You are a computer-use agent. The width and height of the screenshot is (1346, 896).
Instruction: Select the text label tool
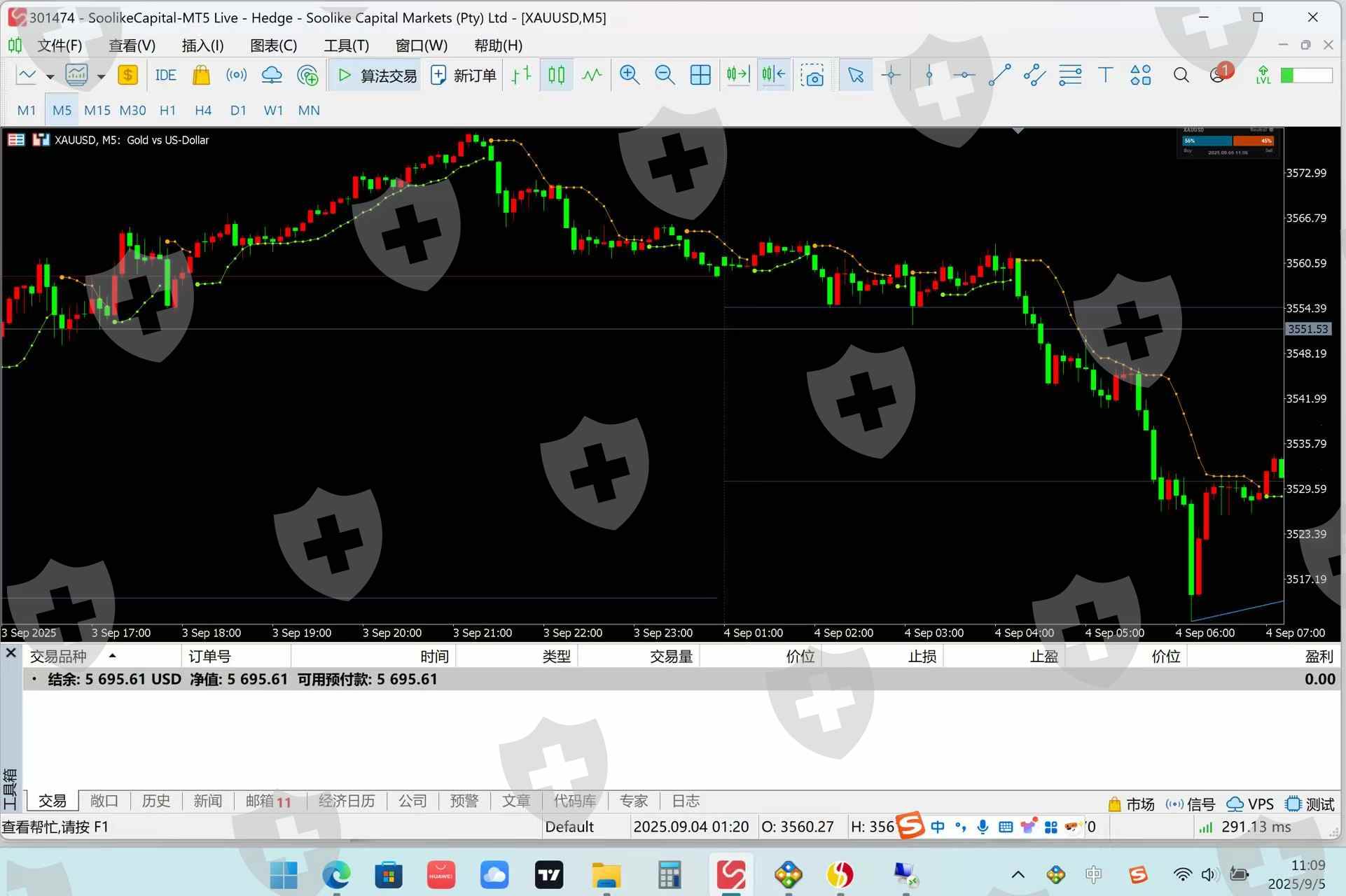tap(1105, 75)
